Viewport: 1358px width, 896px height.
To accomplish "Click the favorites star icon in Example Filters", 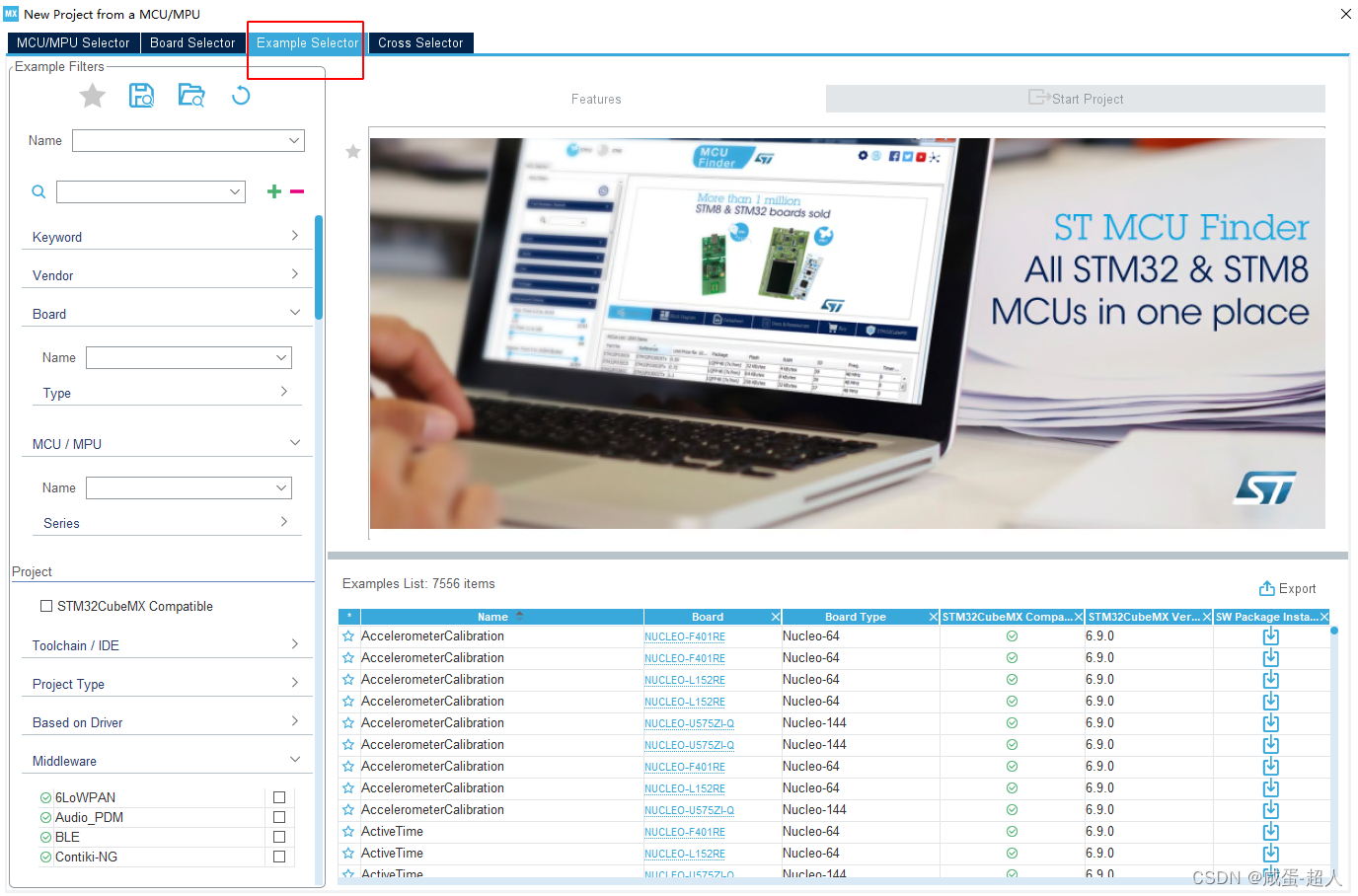I will (93, 96).
